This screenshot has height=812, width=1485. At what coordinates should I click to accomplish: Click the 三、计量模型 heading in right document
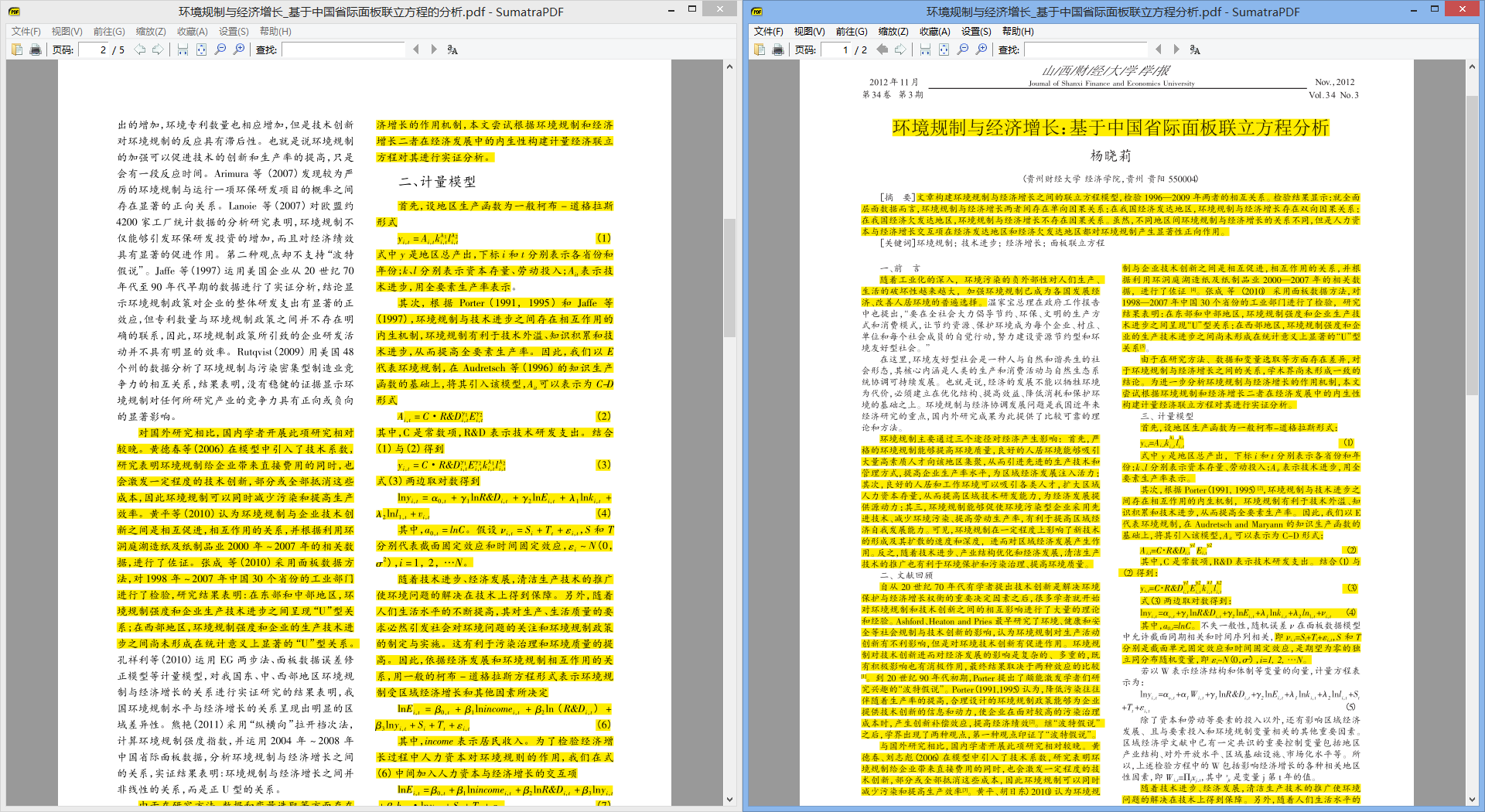[x=1167, y=416]
